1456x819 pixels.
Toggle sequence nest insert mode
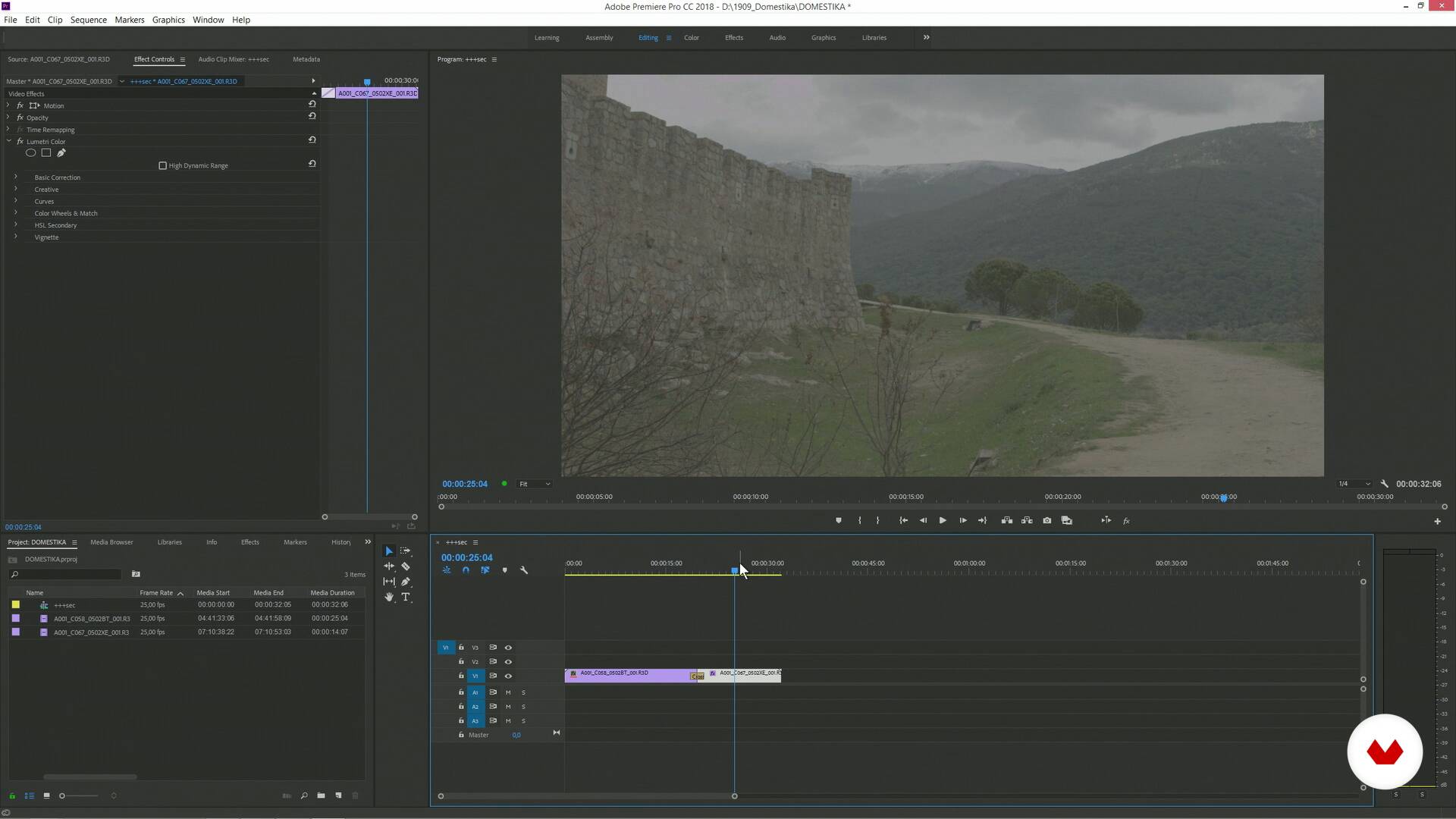point(447,570)
